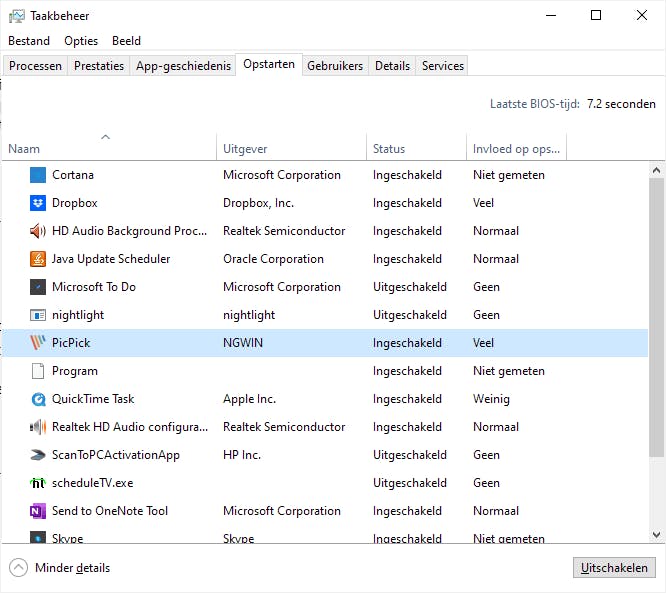The image size is (666, 593).
Task: Click the HD Audio Background speaker icon
Action: point(38,231)
